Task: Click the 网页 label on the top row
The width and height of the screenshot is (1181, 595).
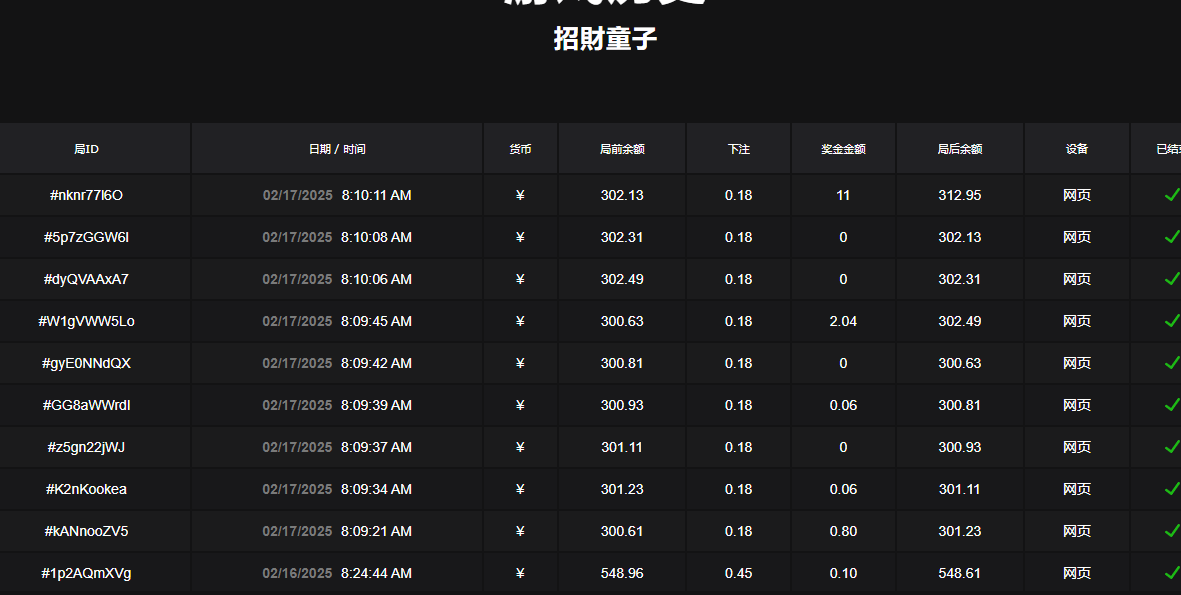Action: [x=1077, y=195]
